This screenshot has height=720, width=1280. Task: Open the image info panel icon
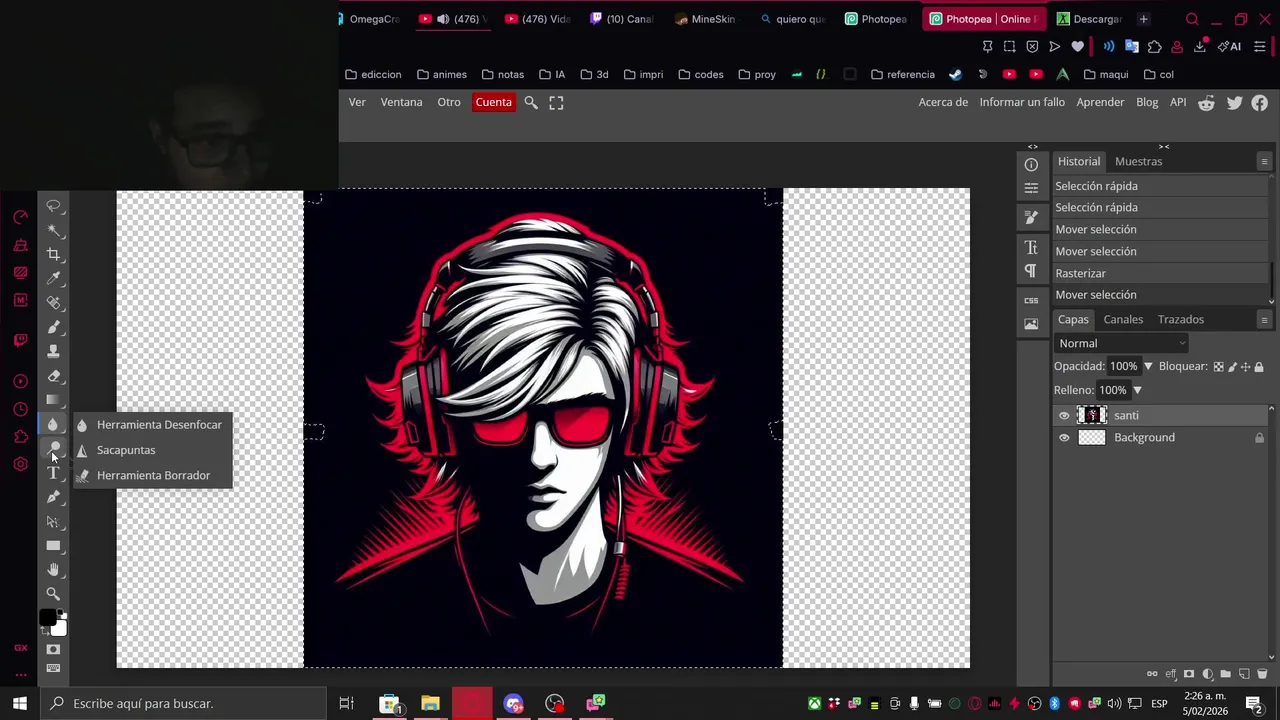click(1031, 324)
